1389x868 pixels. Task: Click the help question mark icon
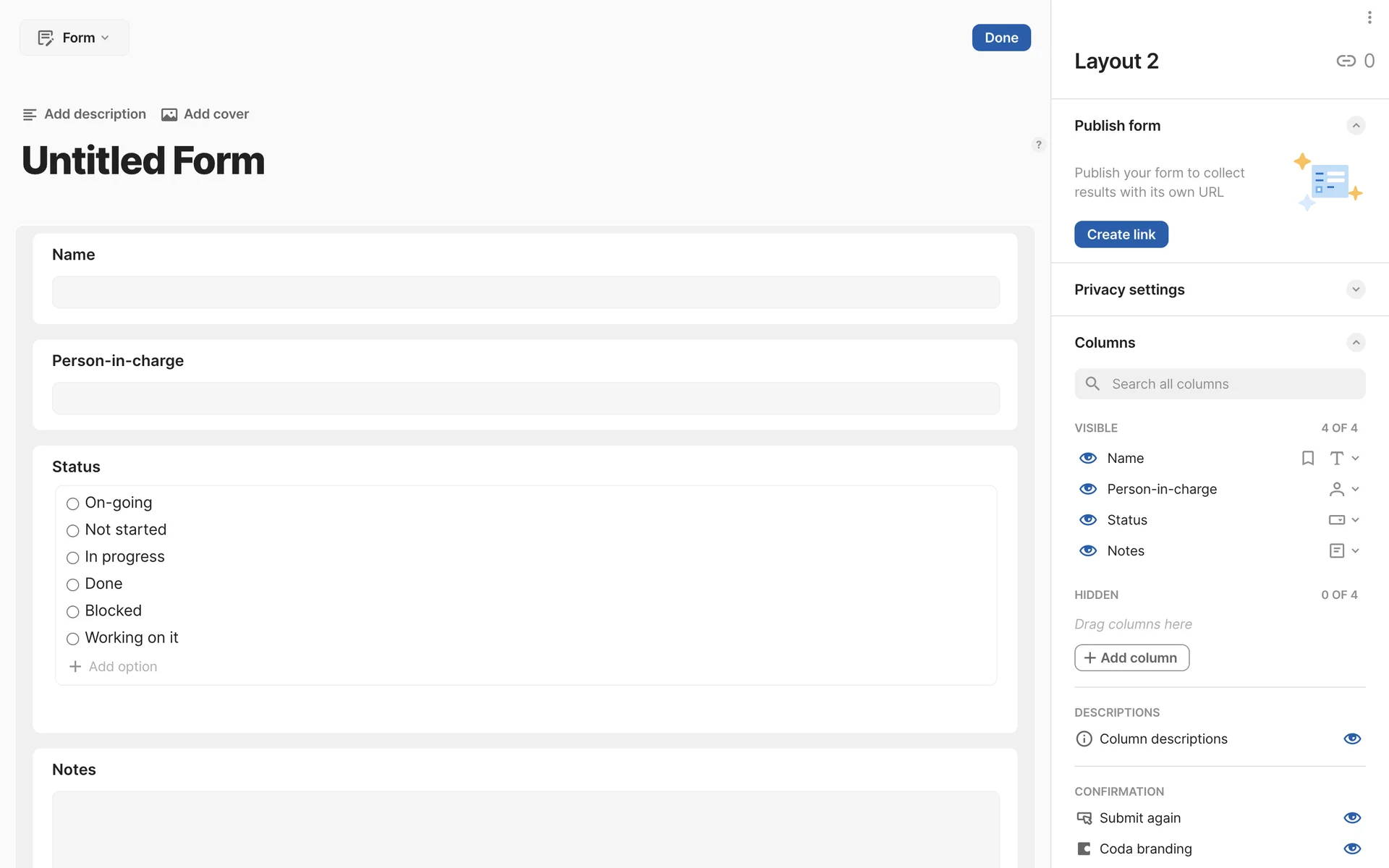1038,145
